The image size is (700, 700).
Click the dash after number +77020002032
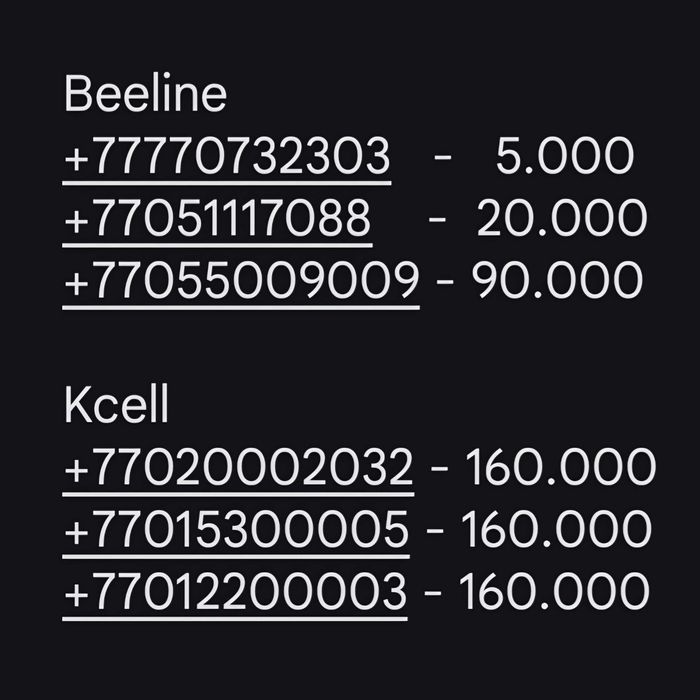tap(440, 468)
